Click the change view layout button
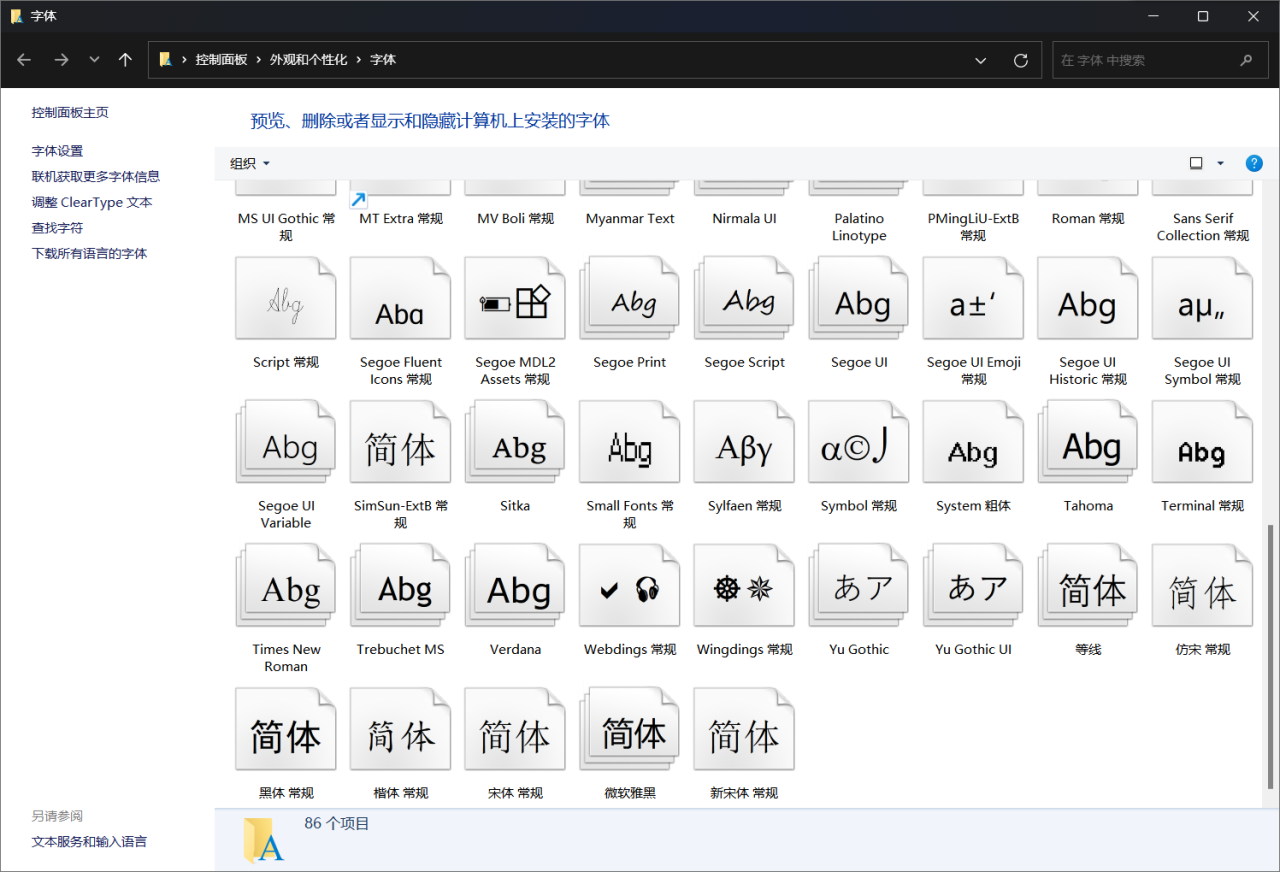The width and height of the screenshot is (1280, 872). (1196, 163)
